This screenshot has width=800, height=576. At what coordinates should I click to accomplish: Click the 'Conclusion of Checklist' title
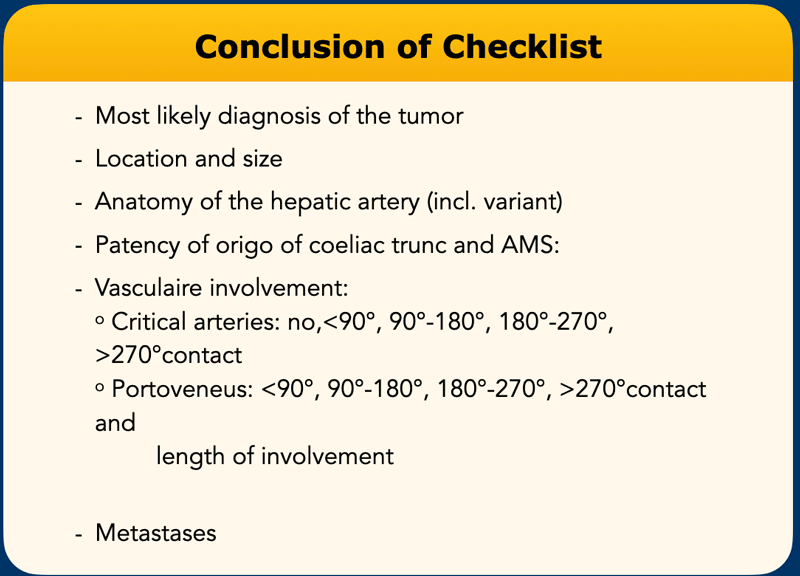(x=398, y=47)
